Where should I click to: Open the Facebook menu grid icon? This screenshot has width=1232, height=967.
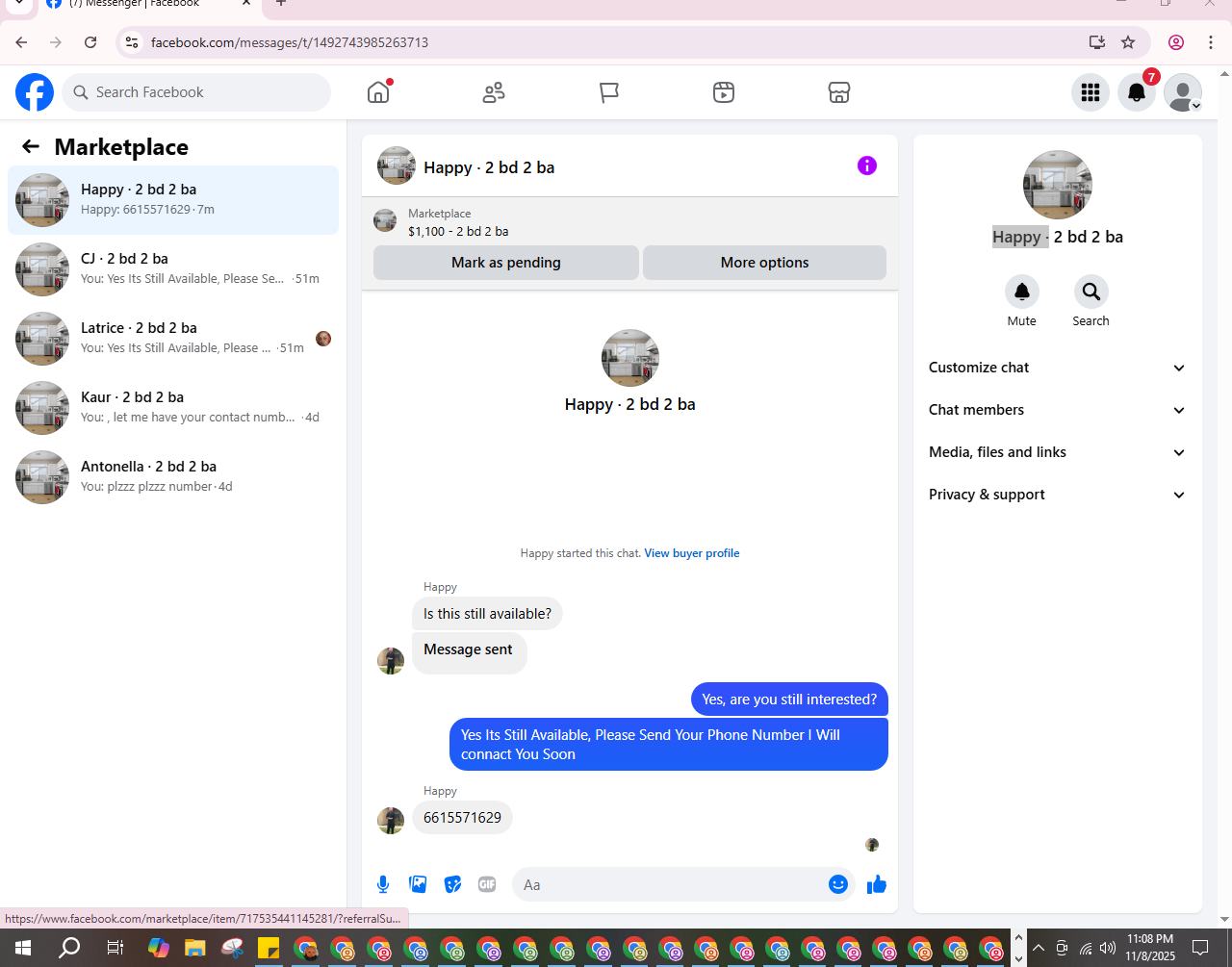[1091, 92]
